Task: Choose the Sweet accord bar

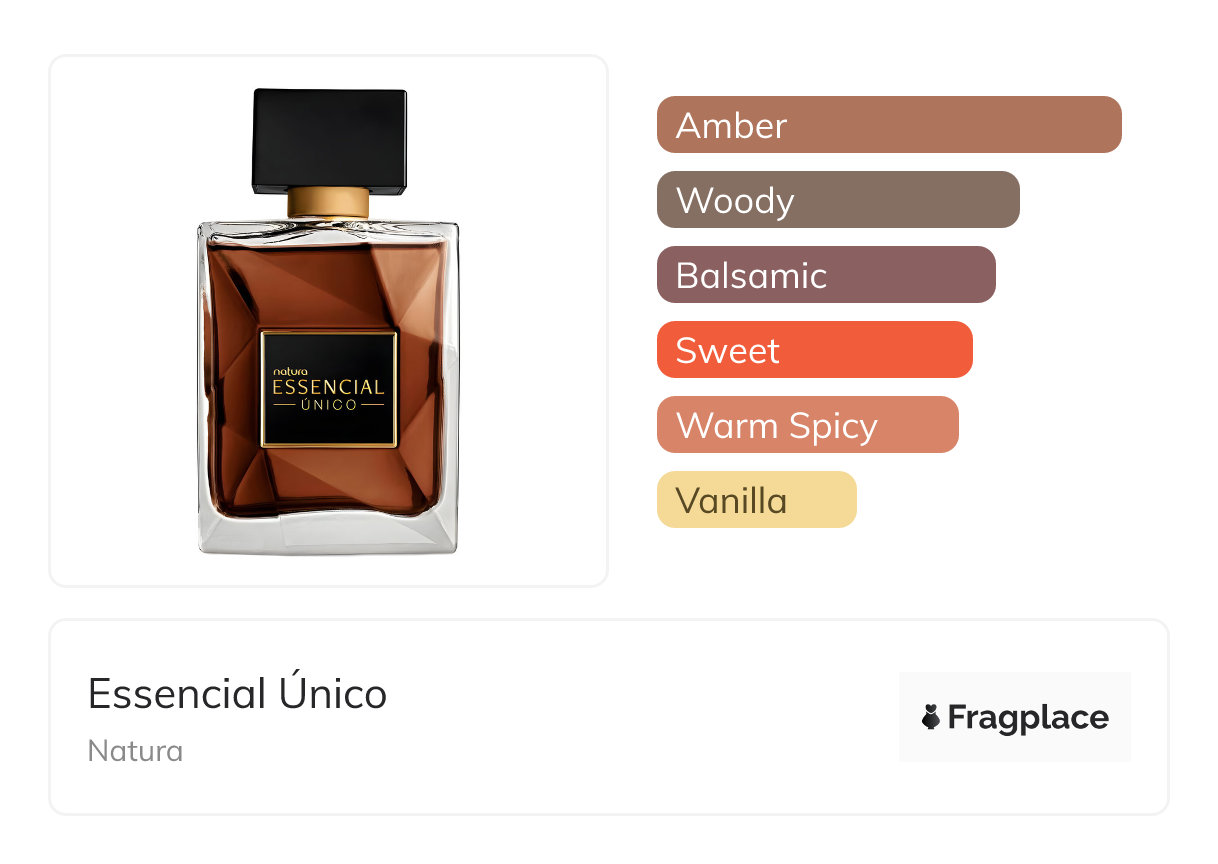Action: [814, 350]
